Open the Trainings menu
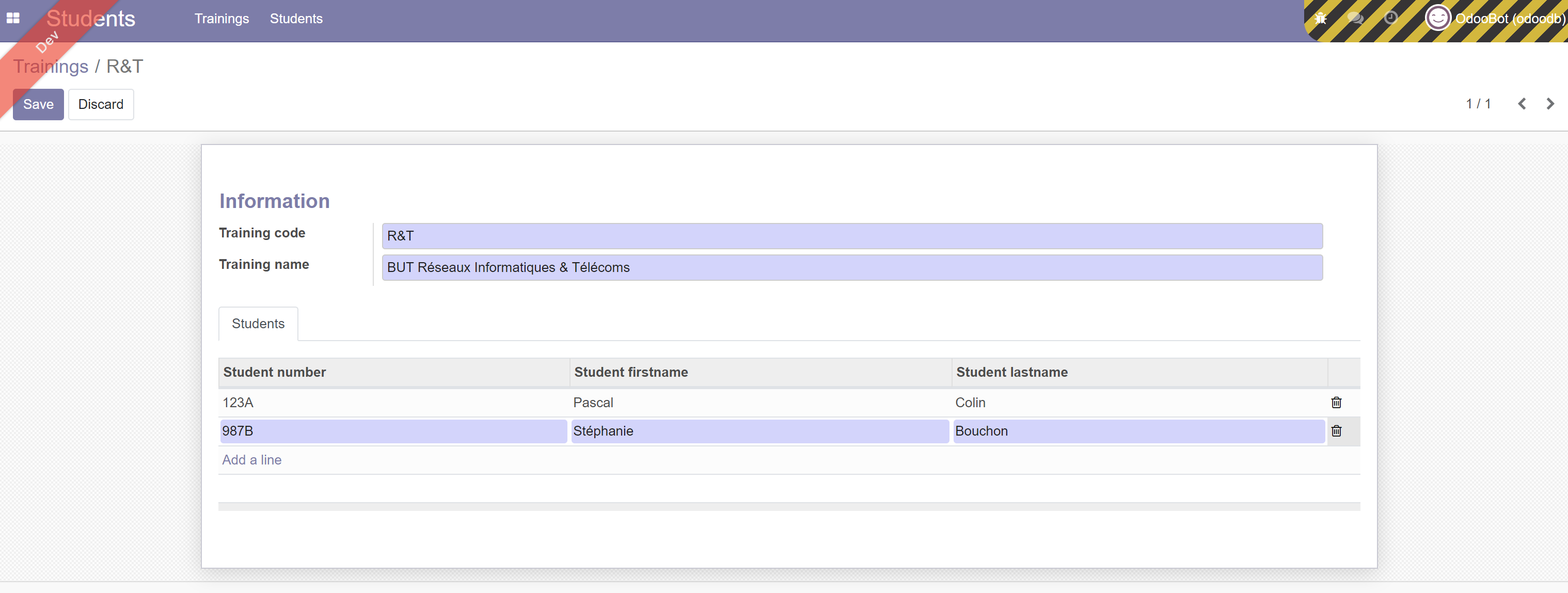1568x593 pixels. pos(221,19)
